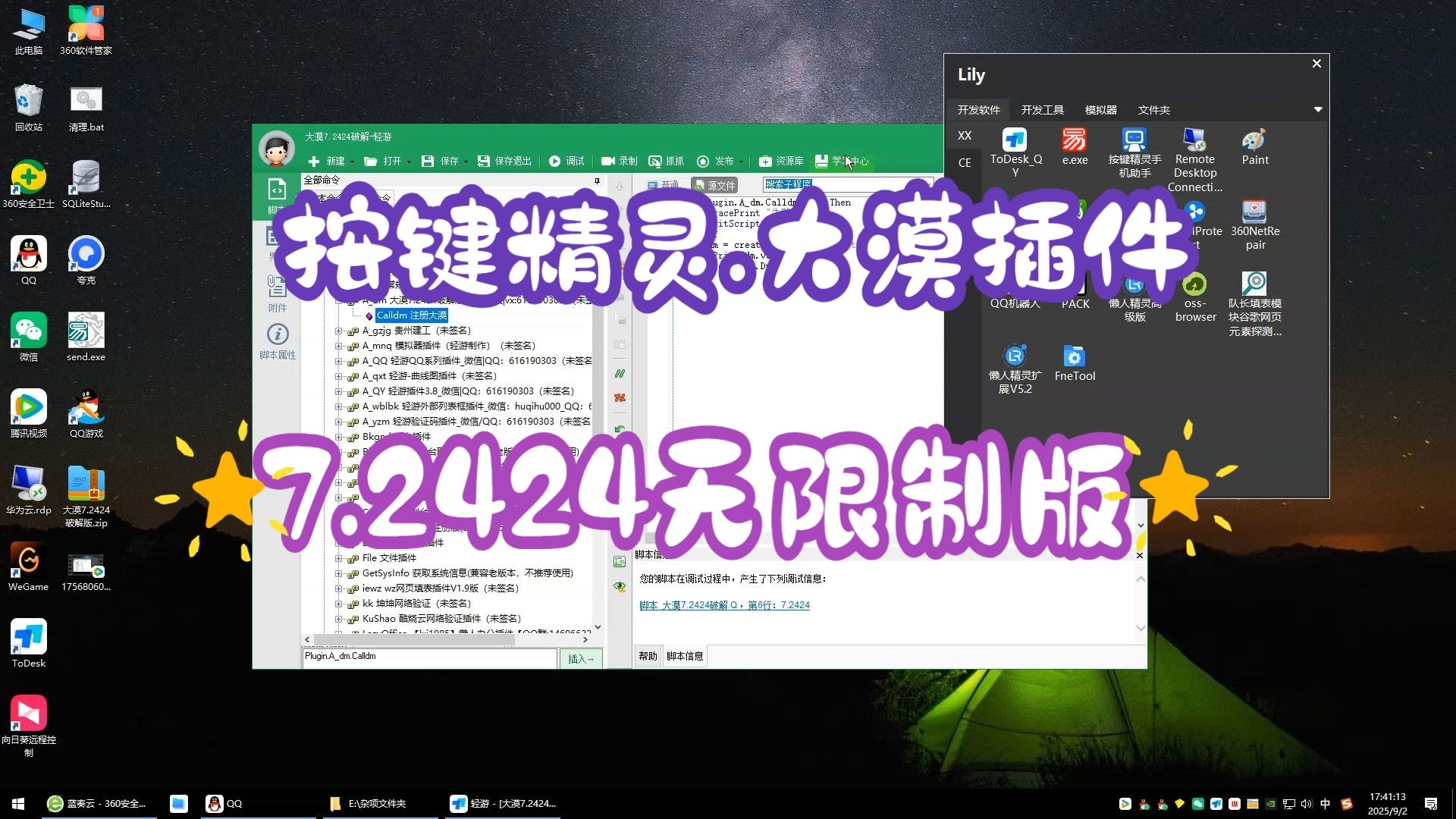
Task: Click the 保存 (Save) button
Action: (440, 161)
